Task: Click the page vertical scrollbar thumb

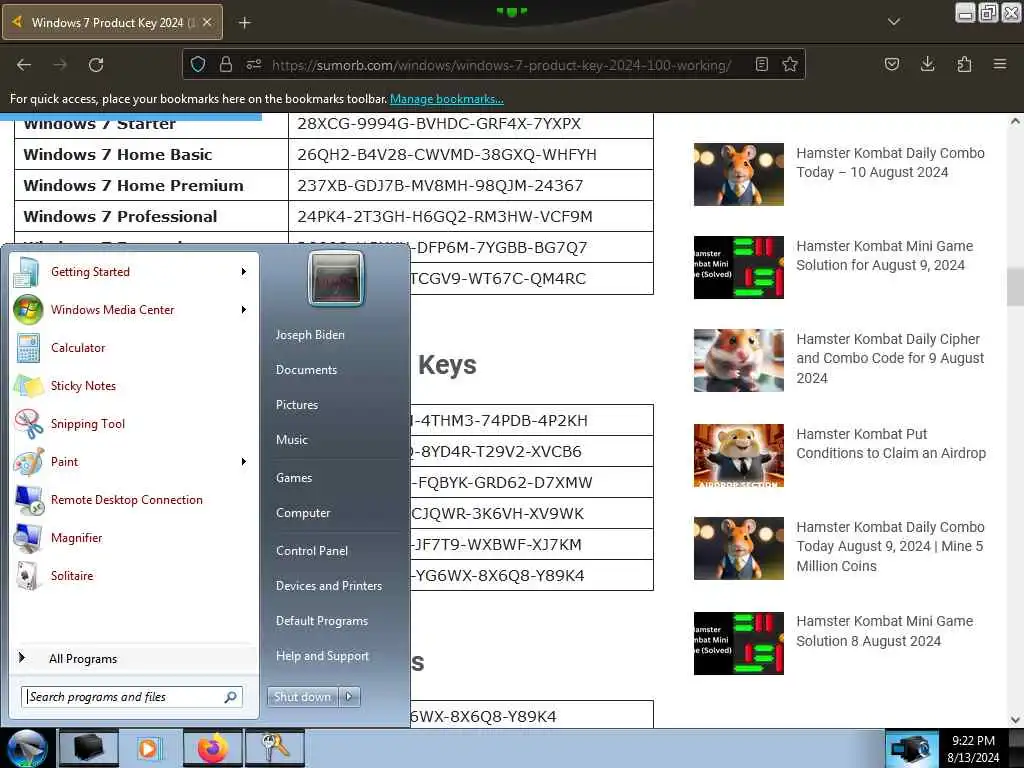Action: 1015,285
